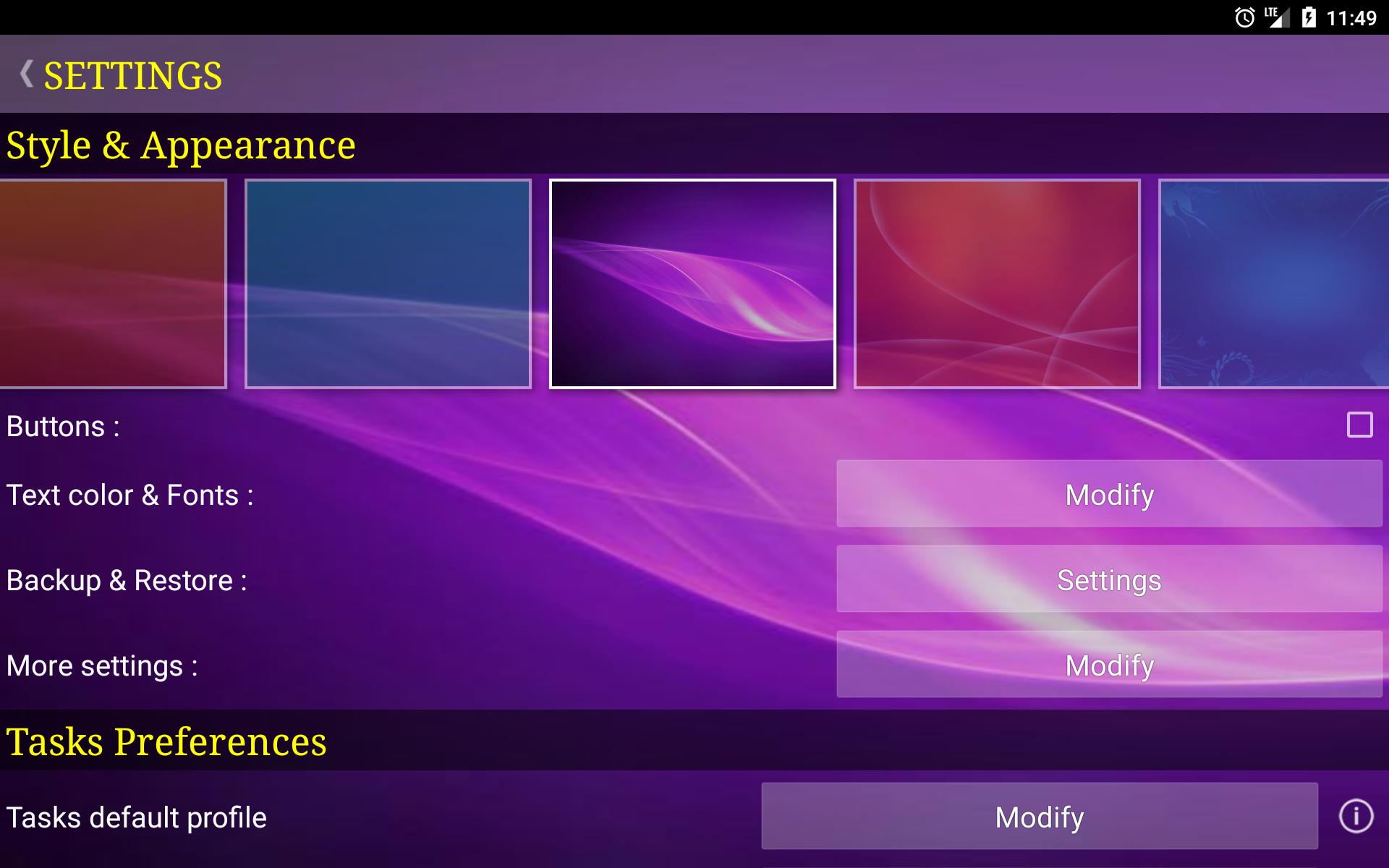The image size is (1389, 868).
Task: Tap the SETTINGS title text
Action: click(x=133, y=75)
